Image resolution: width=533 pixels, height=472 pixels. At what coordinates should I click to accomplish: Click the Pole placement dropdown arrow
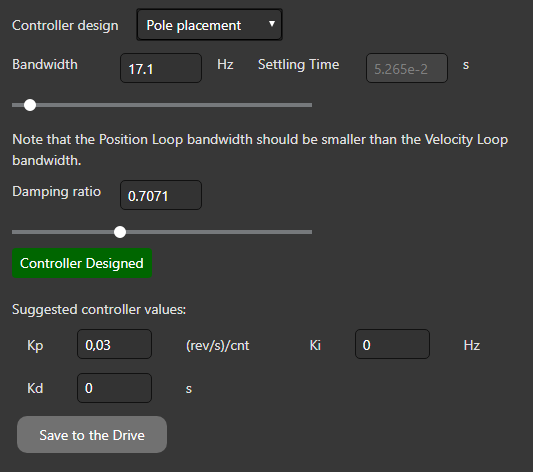[x=272, y=24]
